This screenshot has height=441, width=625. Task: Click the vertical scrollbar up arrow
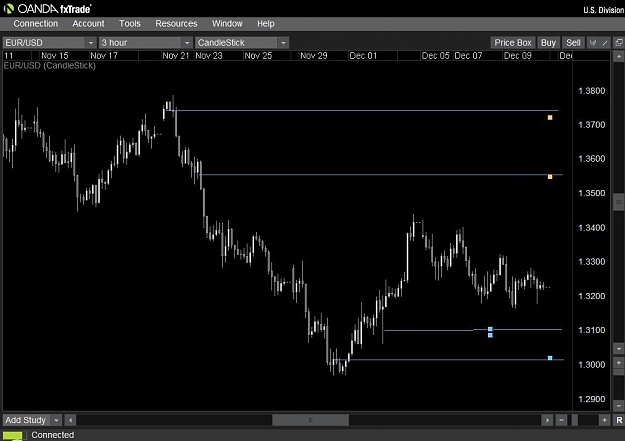pyautogui.click(x=619, y=57)
